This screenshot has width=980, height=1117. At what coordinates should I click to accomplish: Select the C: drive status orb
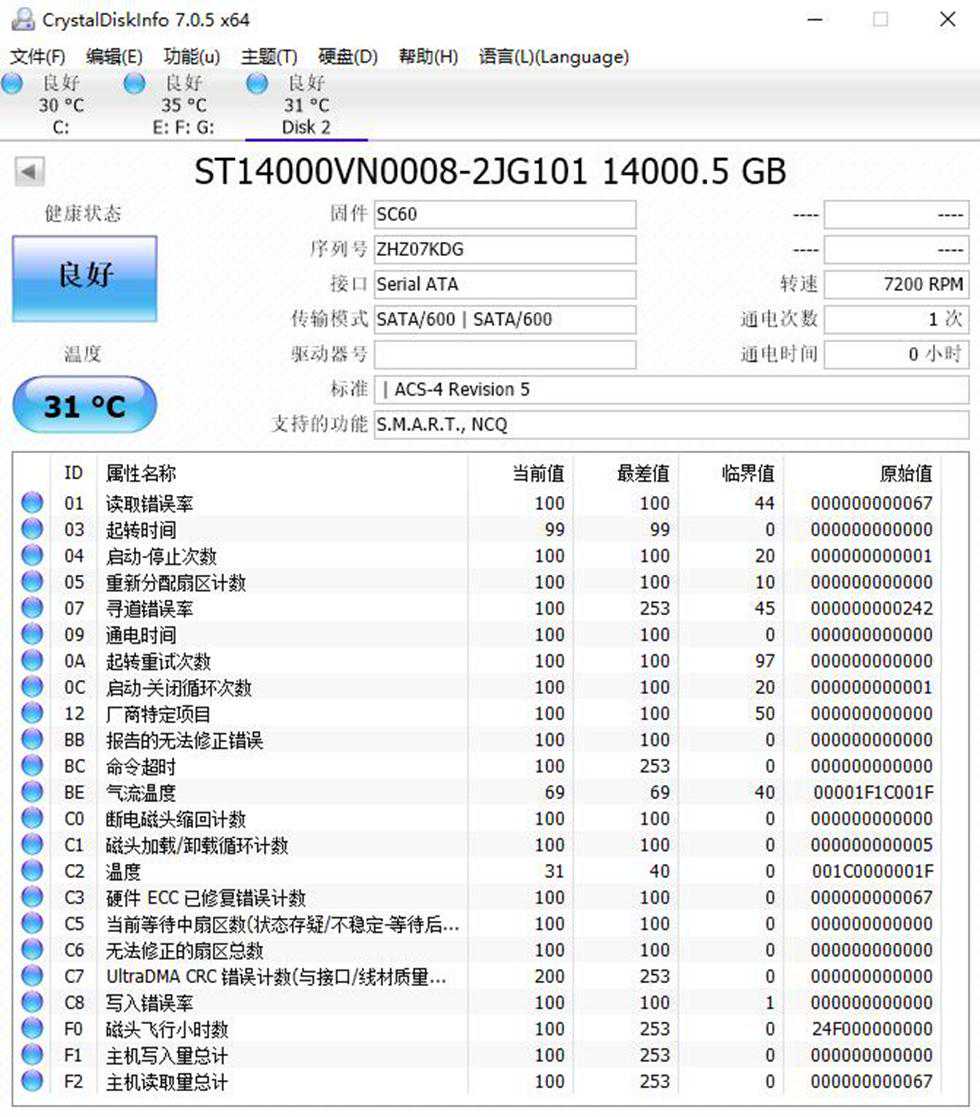12,84
